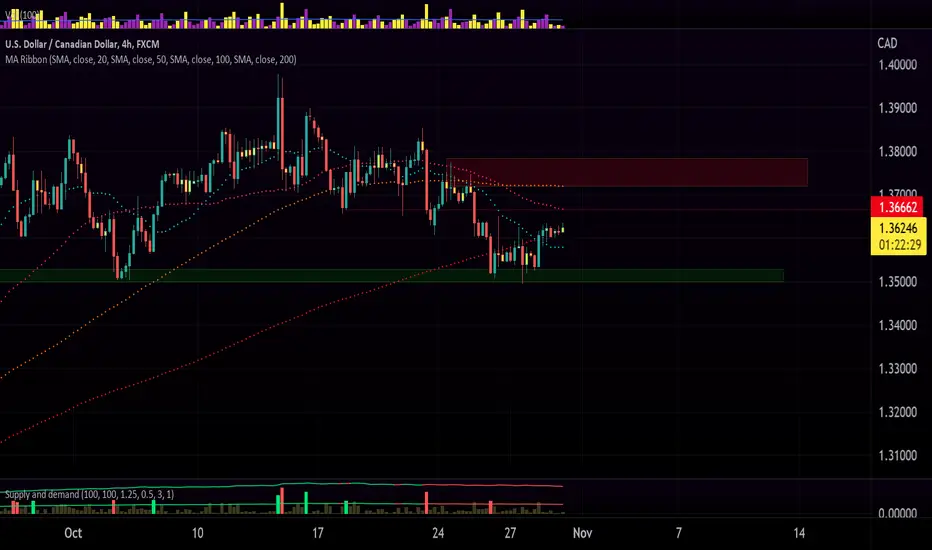
Task: Click the 1.32000 price axis label
Action: tap(898, 412)
